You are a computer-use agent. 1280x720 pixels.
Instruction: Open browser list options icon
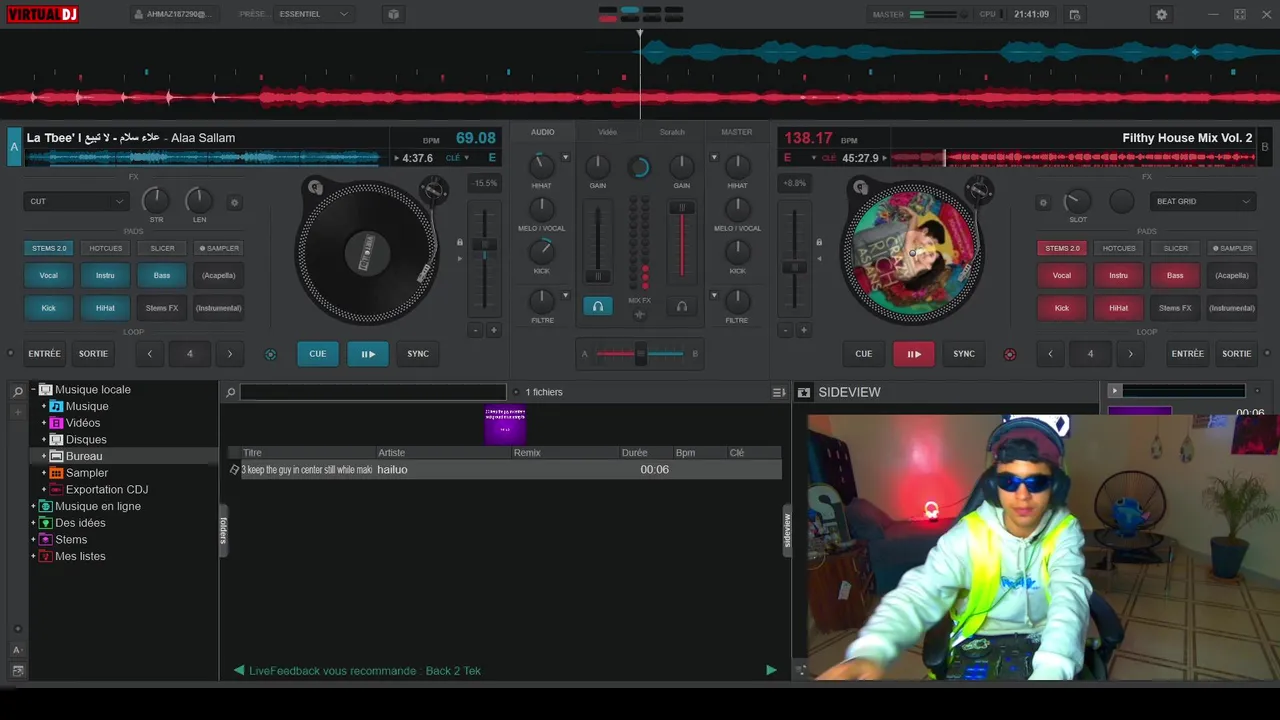[x=778, y=392]
